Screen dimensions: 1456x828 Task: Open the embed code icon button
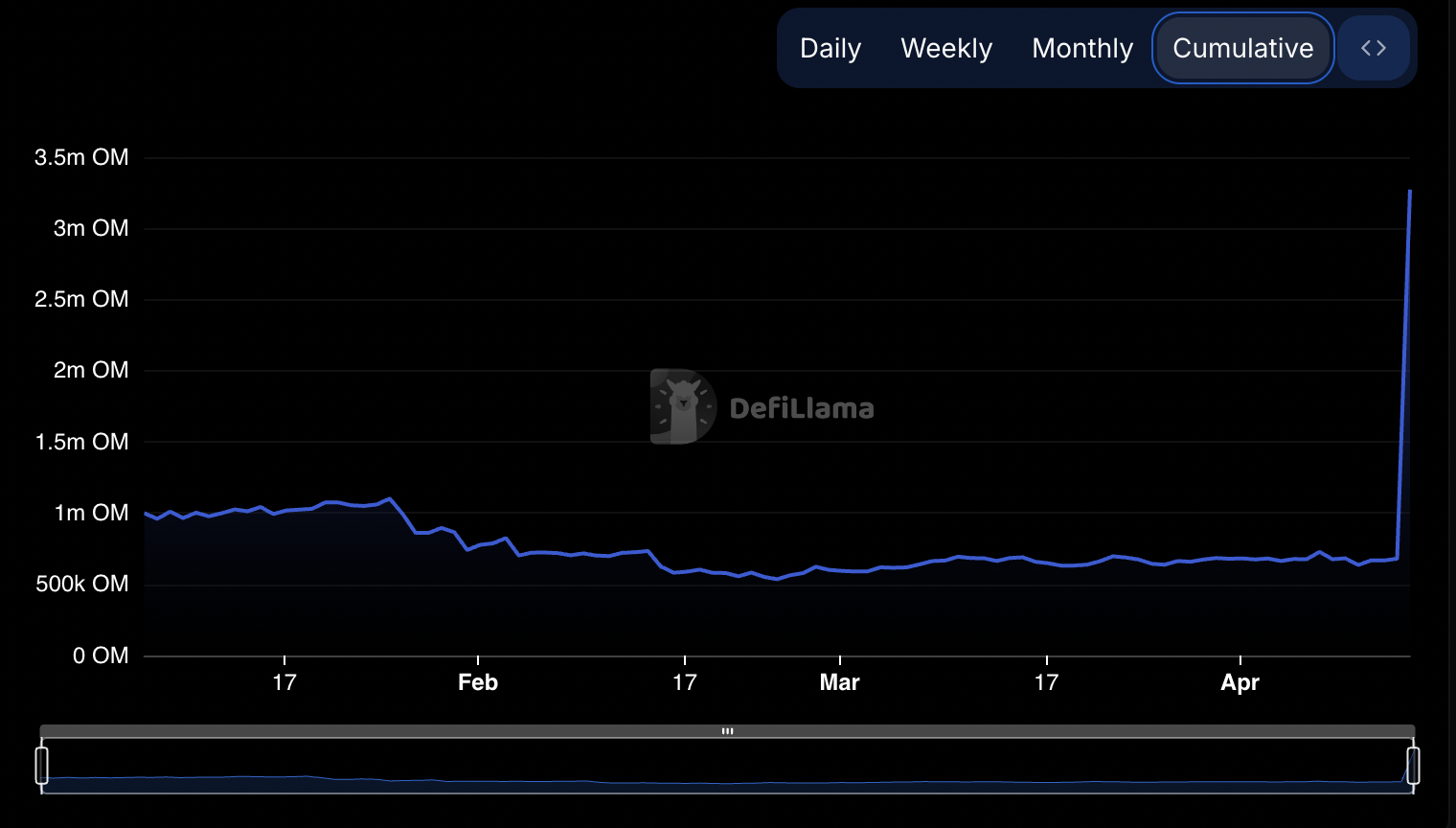[x=1374, y=48]
